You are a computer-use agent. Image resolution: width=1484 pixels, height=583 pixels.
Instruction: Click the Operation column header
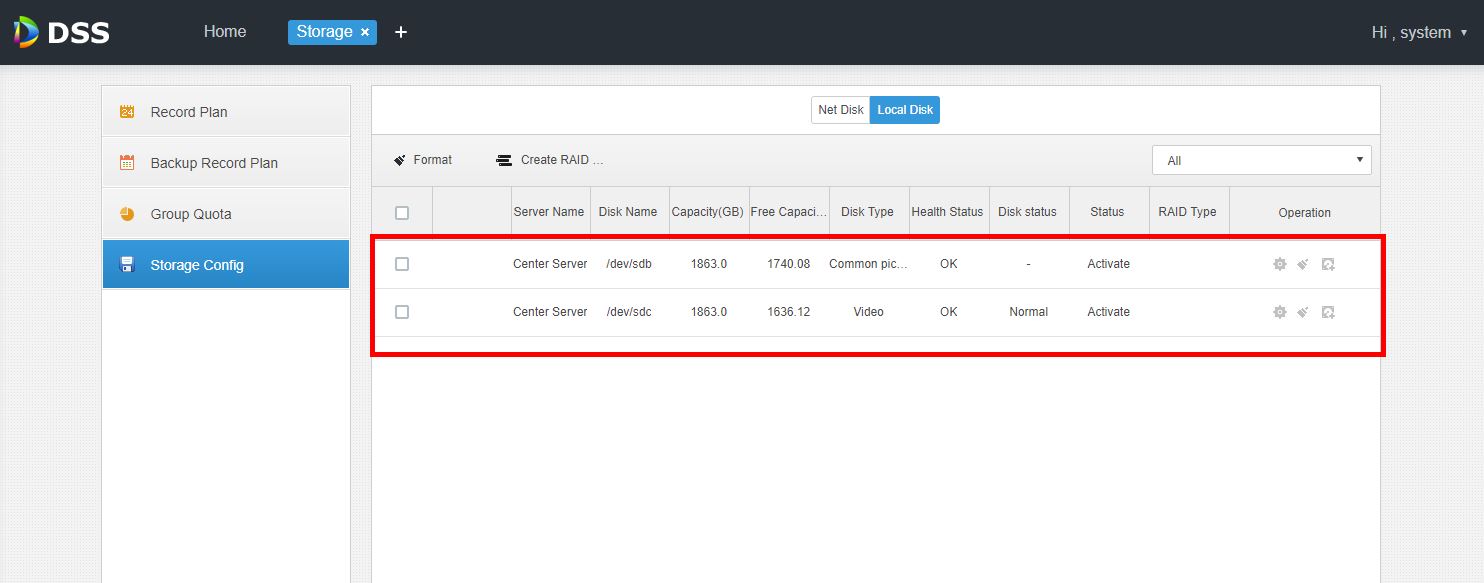coord(1305,212)
